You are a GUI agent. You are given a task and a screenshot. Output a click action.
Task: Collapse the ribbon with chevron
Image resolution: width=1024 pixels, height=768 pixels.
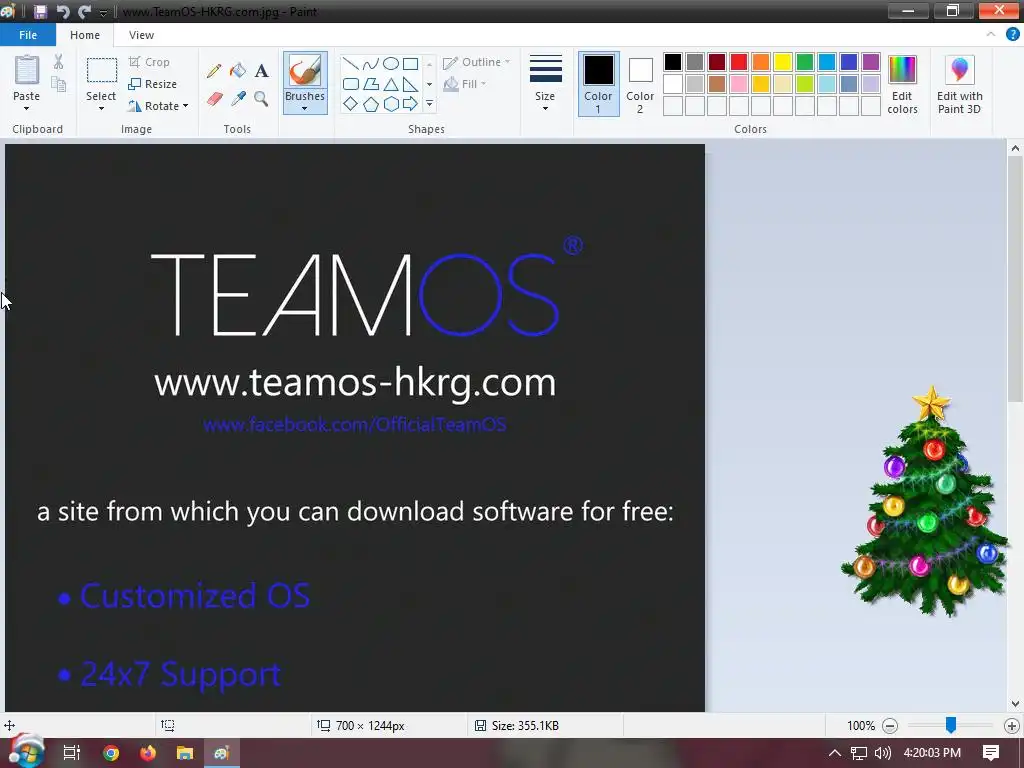(x=991, y=35)
